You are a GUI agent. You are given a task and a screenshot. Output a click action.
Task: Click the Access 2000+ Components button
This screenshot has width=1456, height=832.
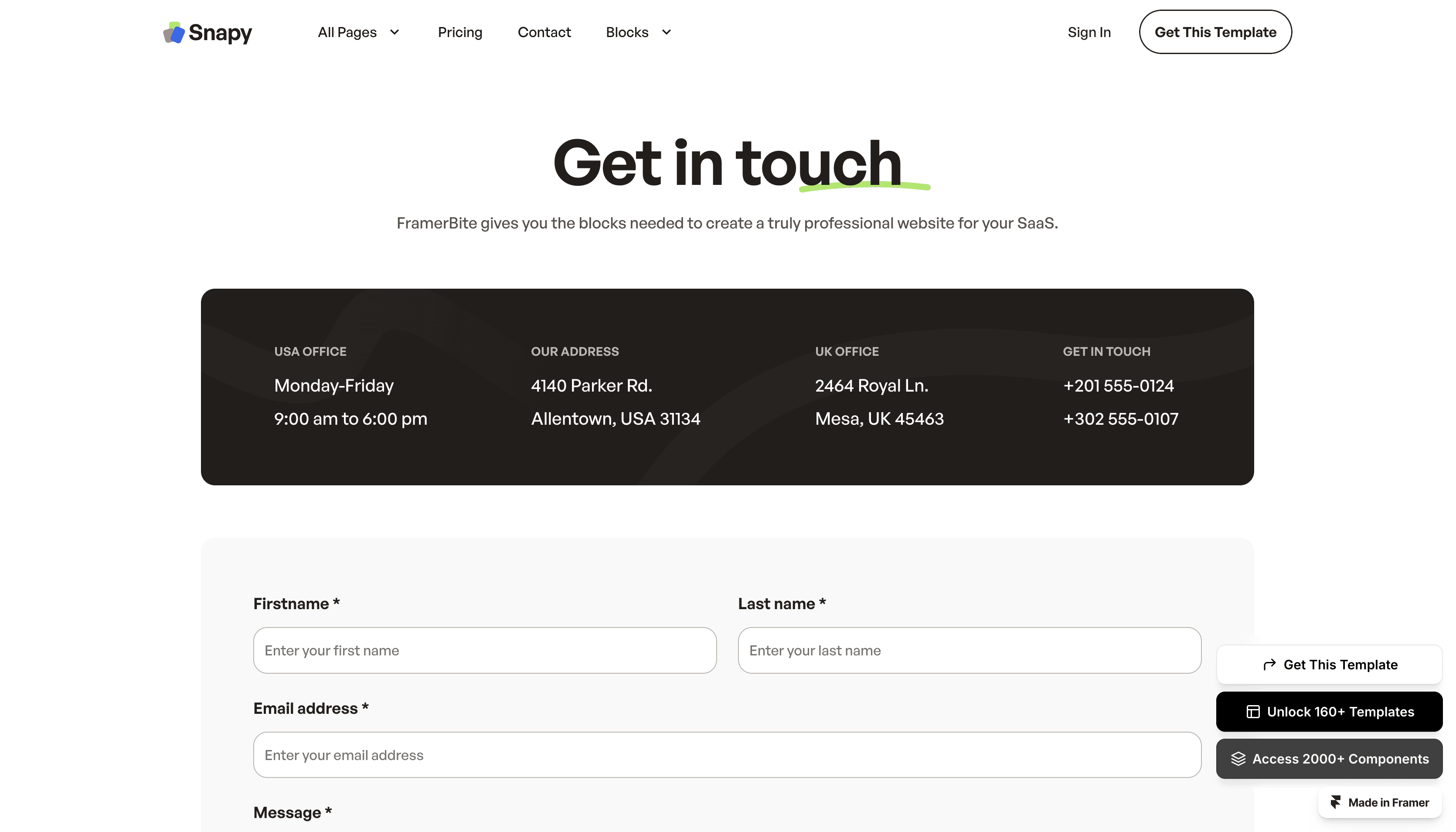[x=1329, y=759]
